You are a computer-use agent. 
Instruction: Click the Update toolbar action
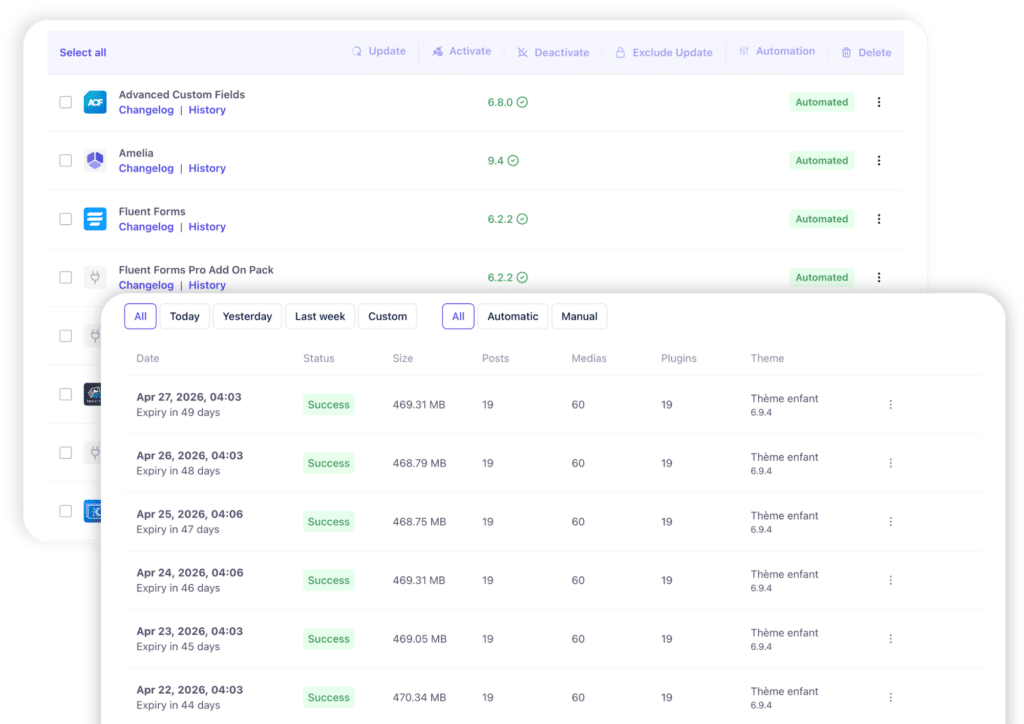379,52
